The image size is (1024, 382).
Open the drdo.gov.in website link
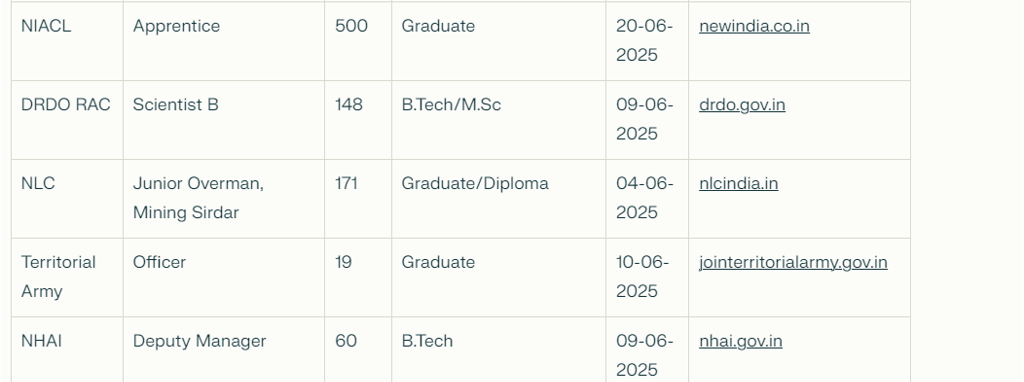pyautogui.click(x=742, y=105)
